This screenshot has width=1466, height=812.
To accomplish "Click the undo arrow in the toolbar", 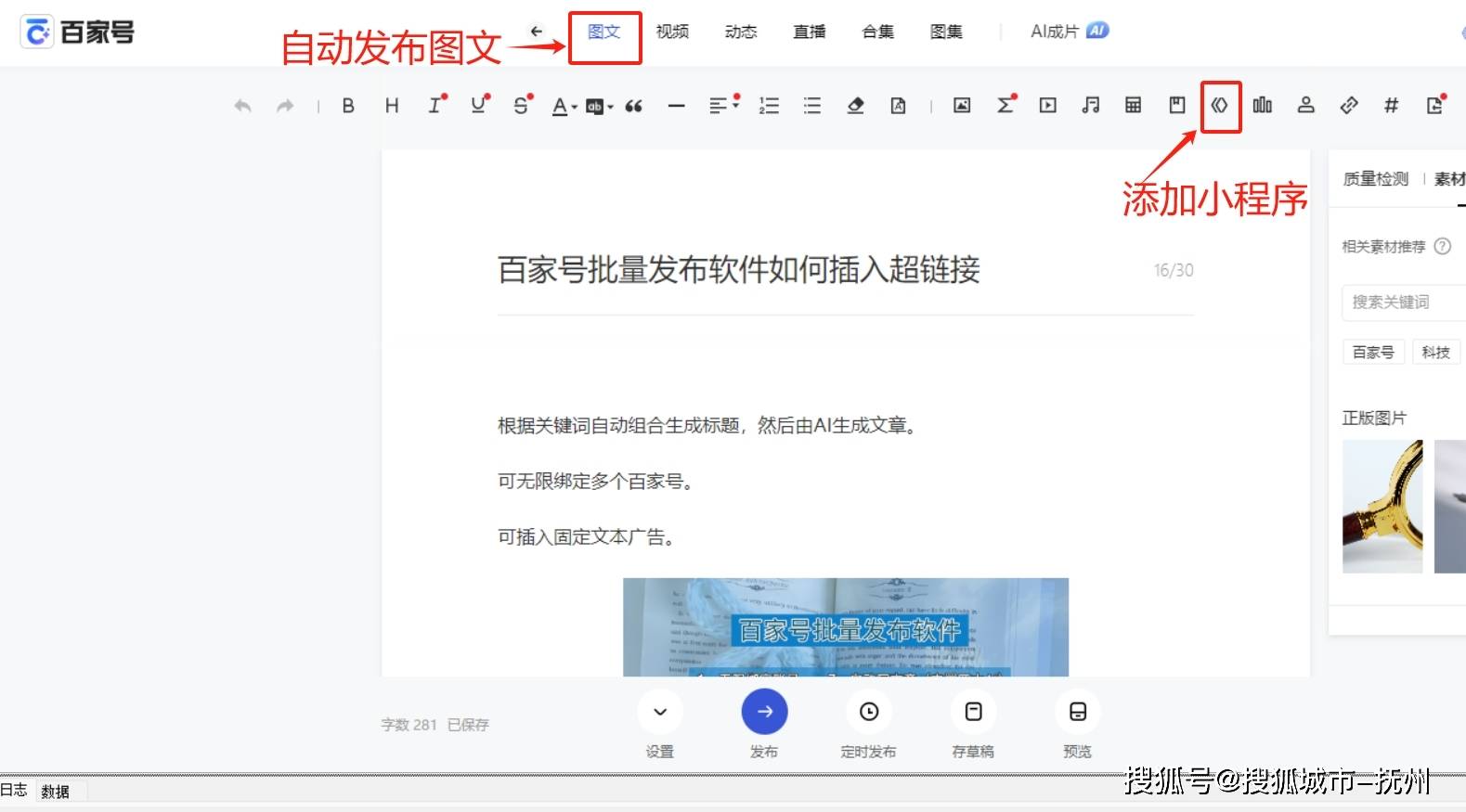I will pos(242,106).
